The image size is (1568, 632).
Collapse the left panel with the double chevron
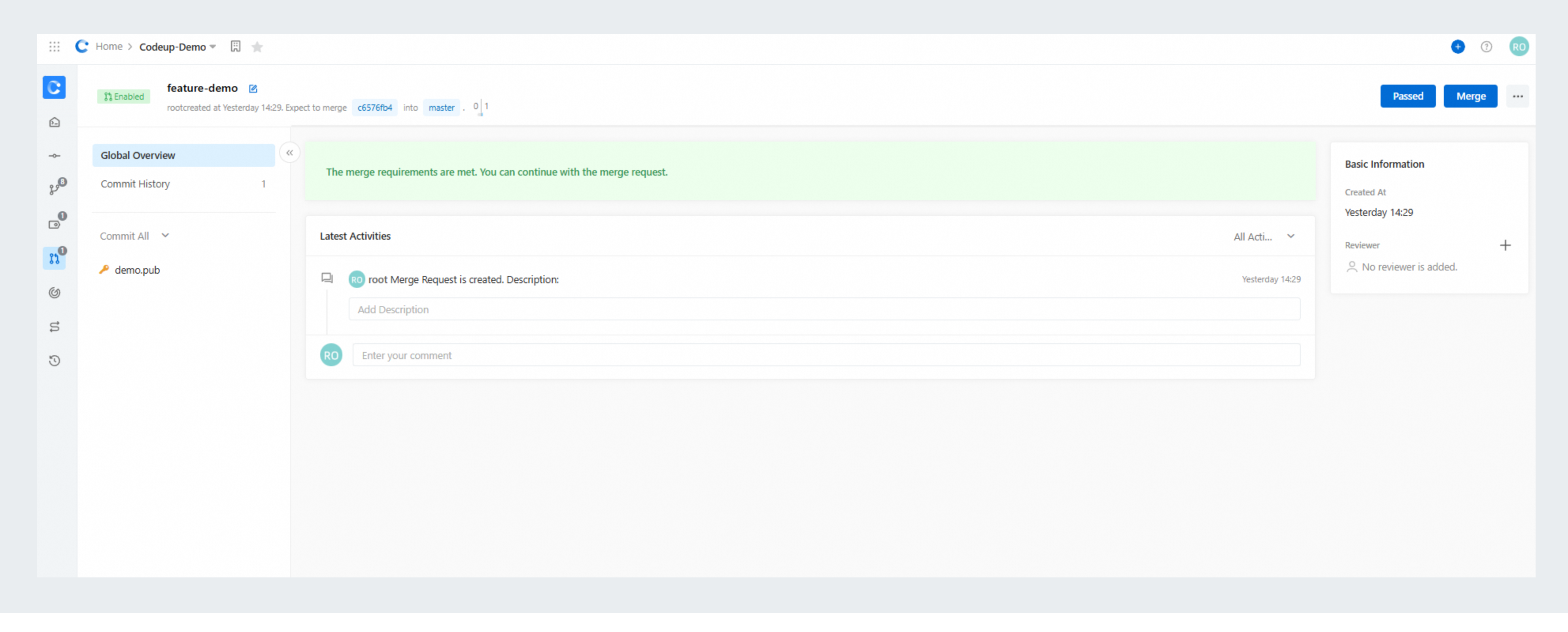290,153
